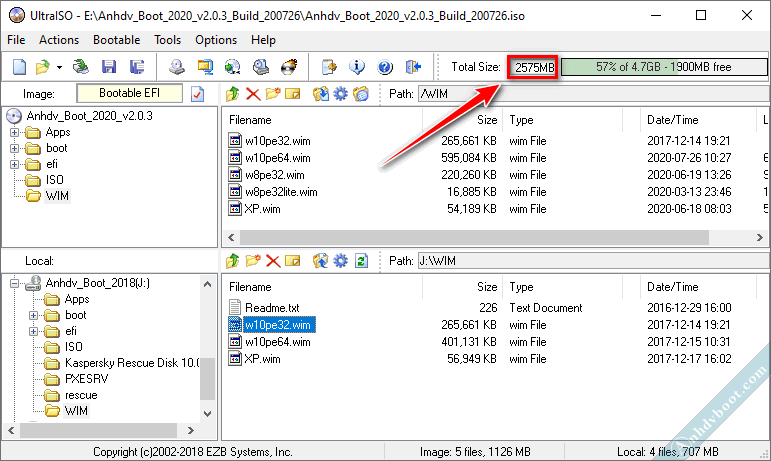Click the Compress ISO monitor-folder icon
Viewport: 771px width, 461px height.
(x=205, y=67)
